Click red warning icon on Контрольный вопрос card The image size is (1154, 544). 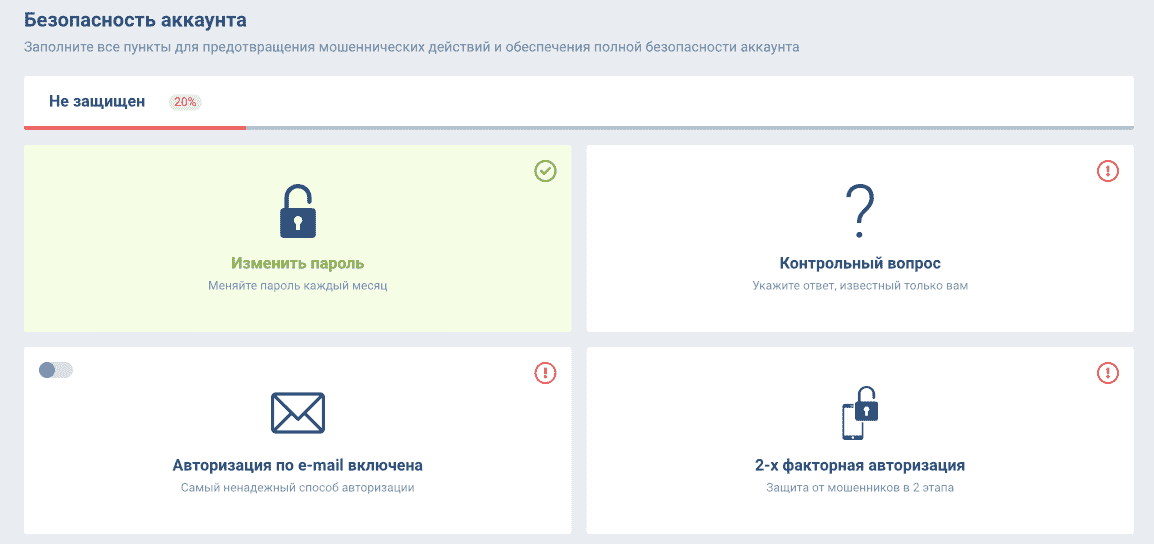tap(1108, 172)
